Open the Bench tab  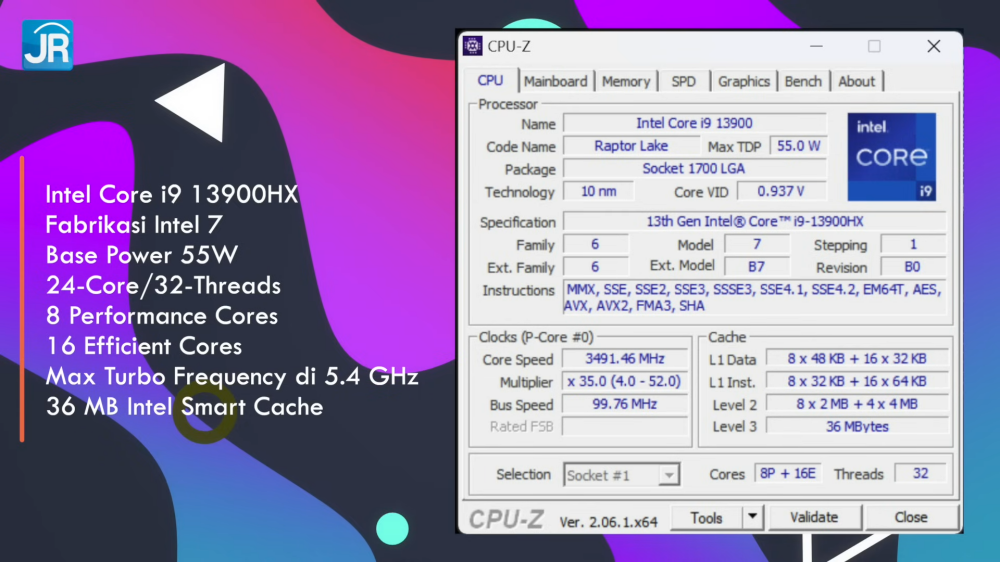pyautogui.click(x=803, y=81)
